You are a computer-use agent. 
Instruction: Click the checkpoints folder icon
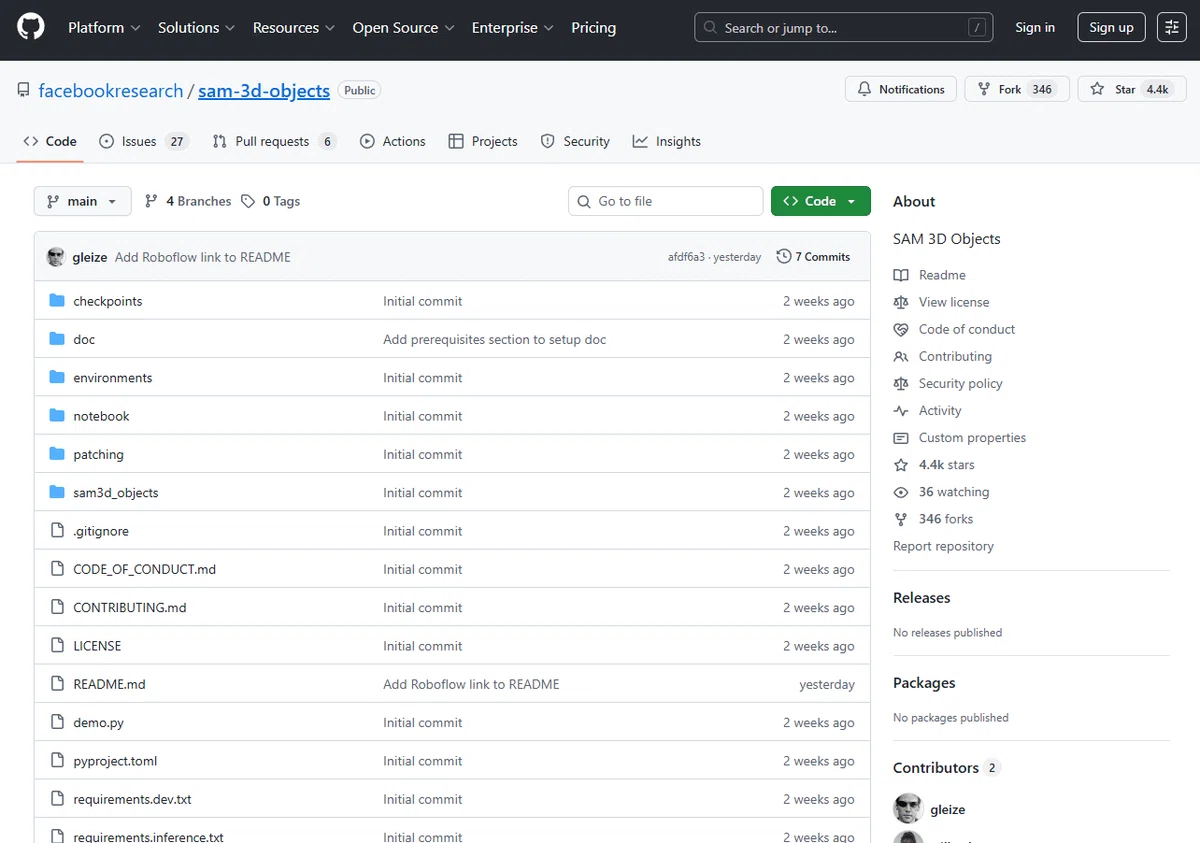point(57,301)
